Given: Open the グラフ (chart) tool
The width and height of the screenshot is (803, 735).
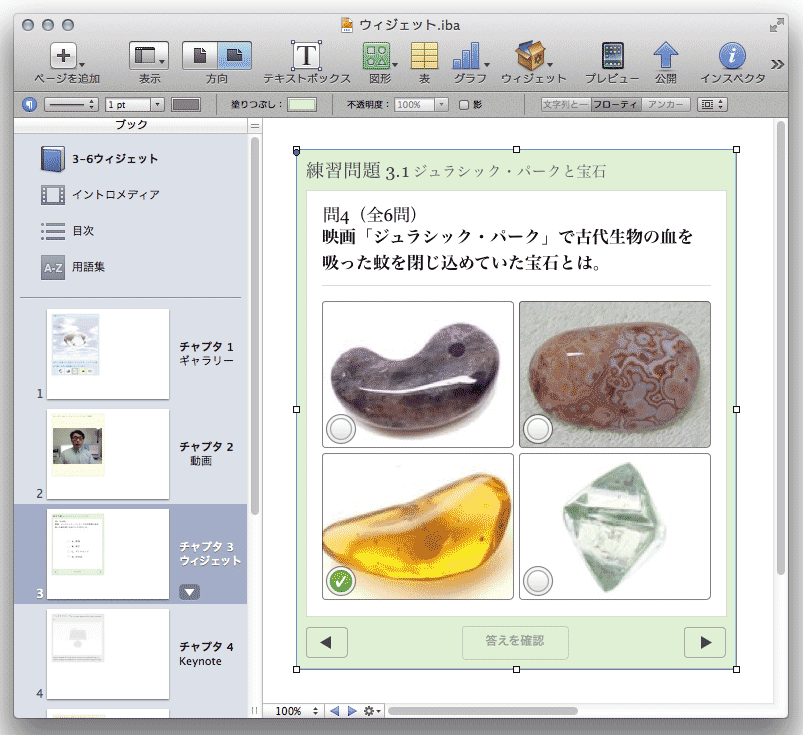Looking at the screenshot, I should point(467,56).
